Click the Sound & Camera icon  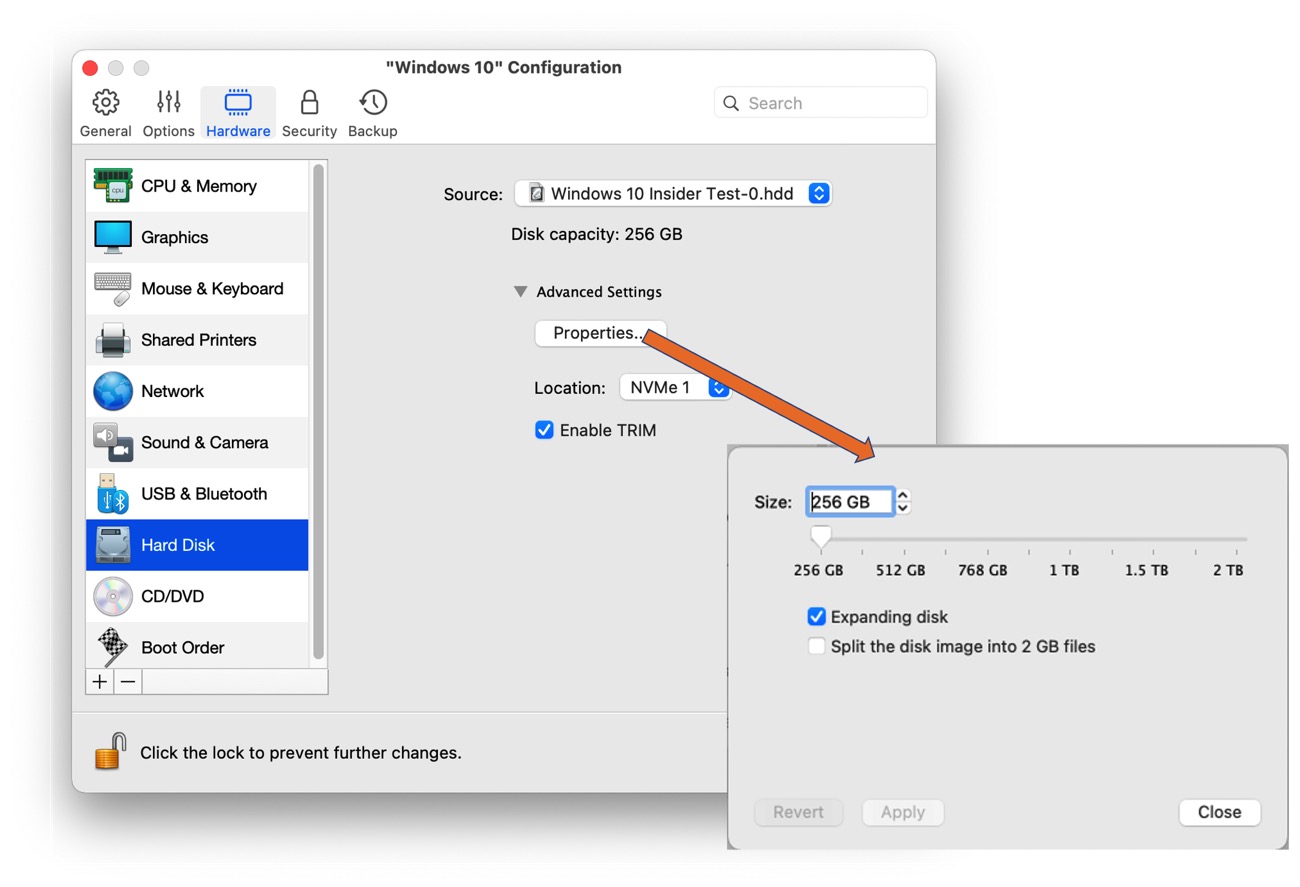pos(113,442)
